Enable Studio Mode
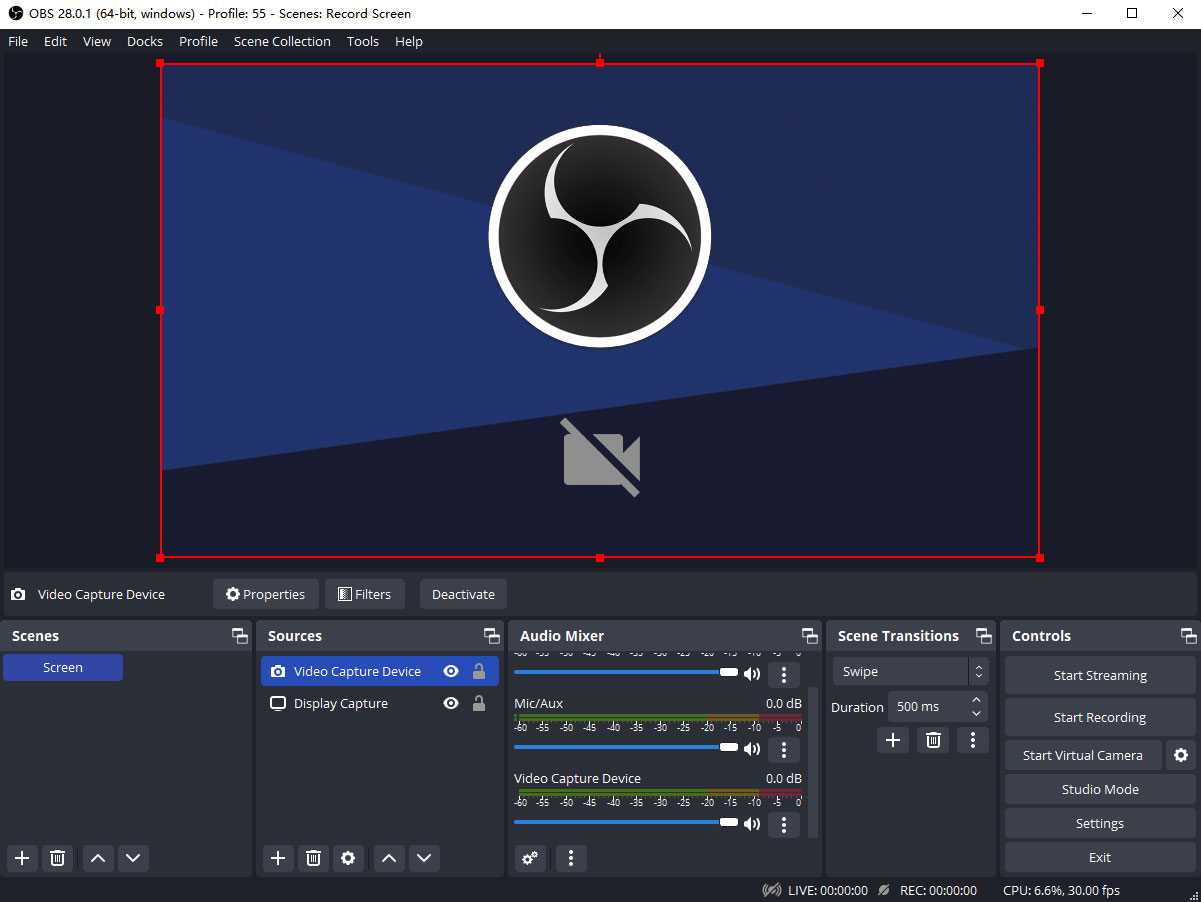This screenshot has width=1201, height=902. (x=1100, y=789)
